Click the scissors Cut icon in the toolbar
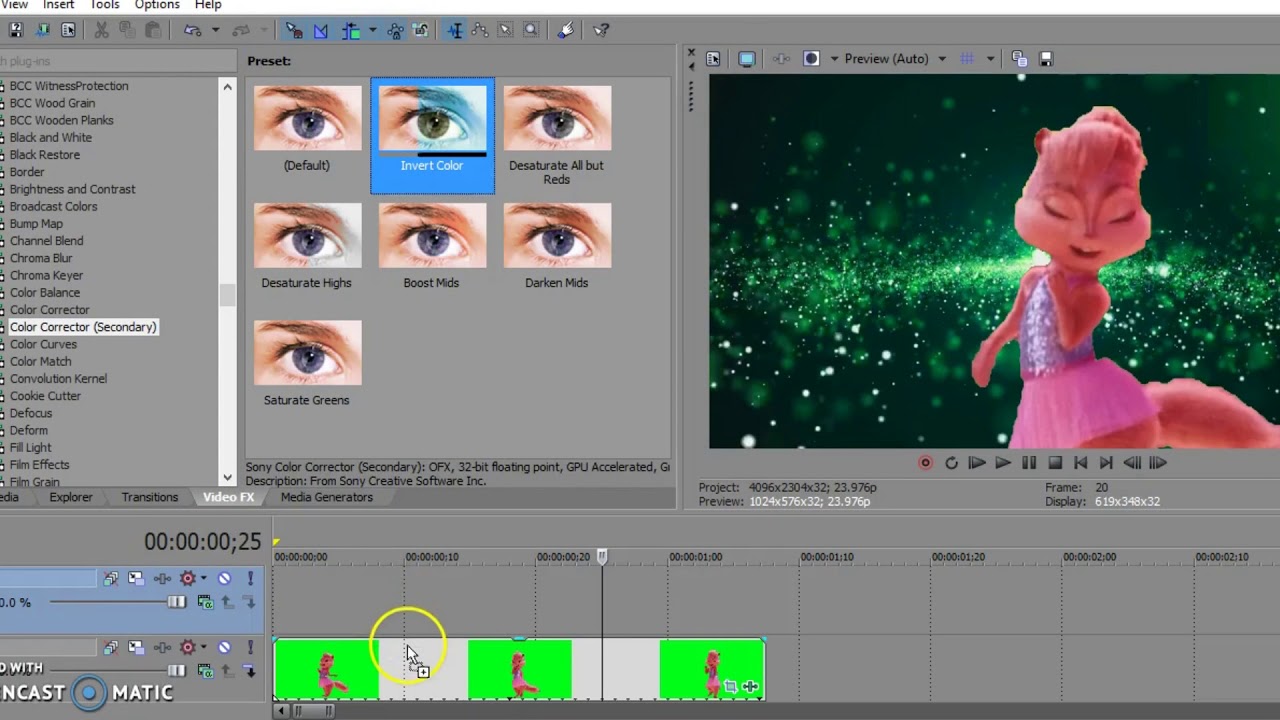Viewport: 1280px width, 720px height. tap(101, 30)
